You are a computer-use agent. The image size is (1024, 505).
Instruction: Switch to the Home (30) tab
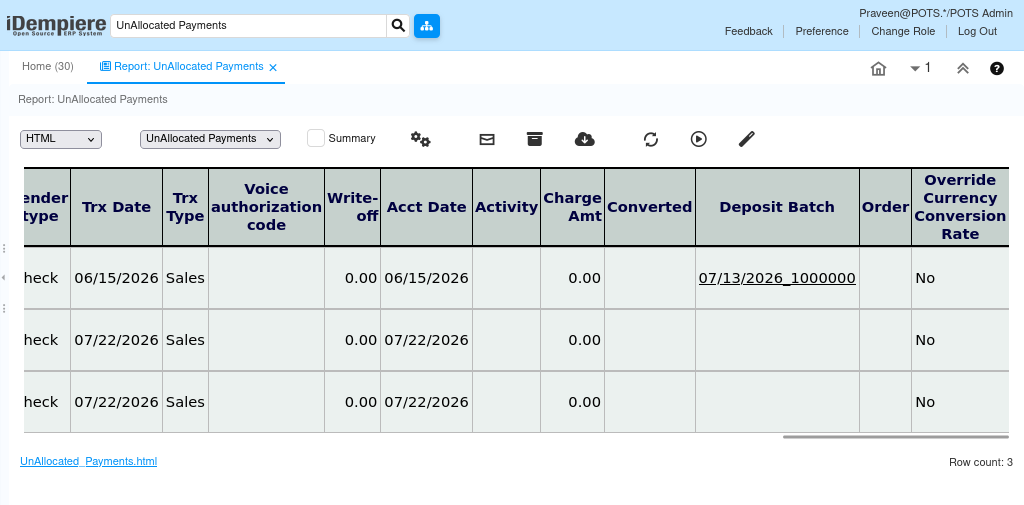[48, 67]
